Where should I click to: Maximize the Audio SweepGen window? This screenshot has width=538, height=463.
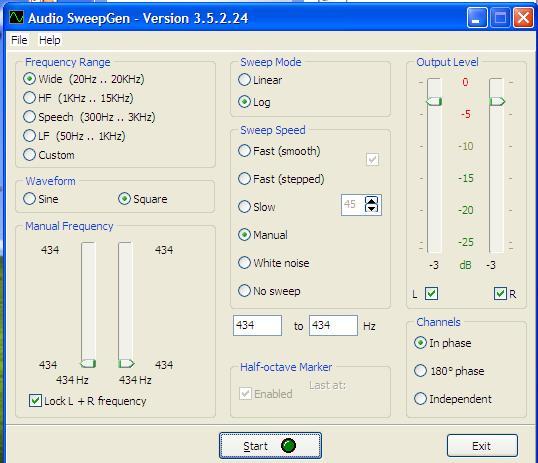point(500,17)
